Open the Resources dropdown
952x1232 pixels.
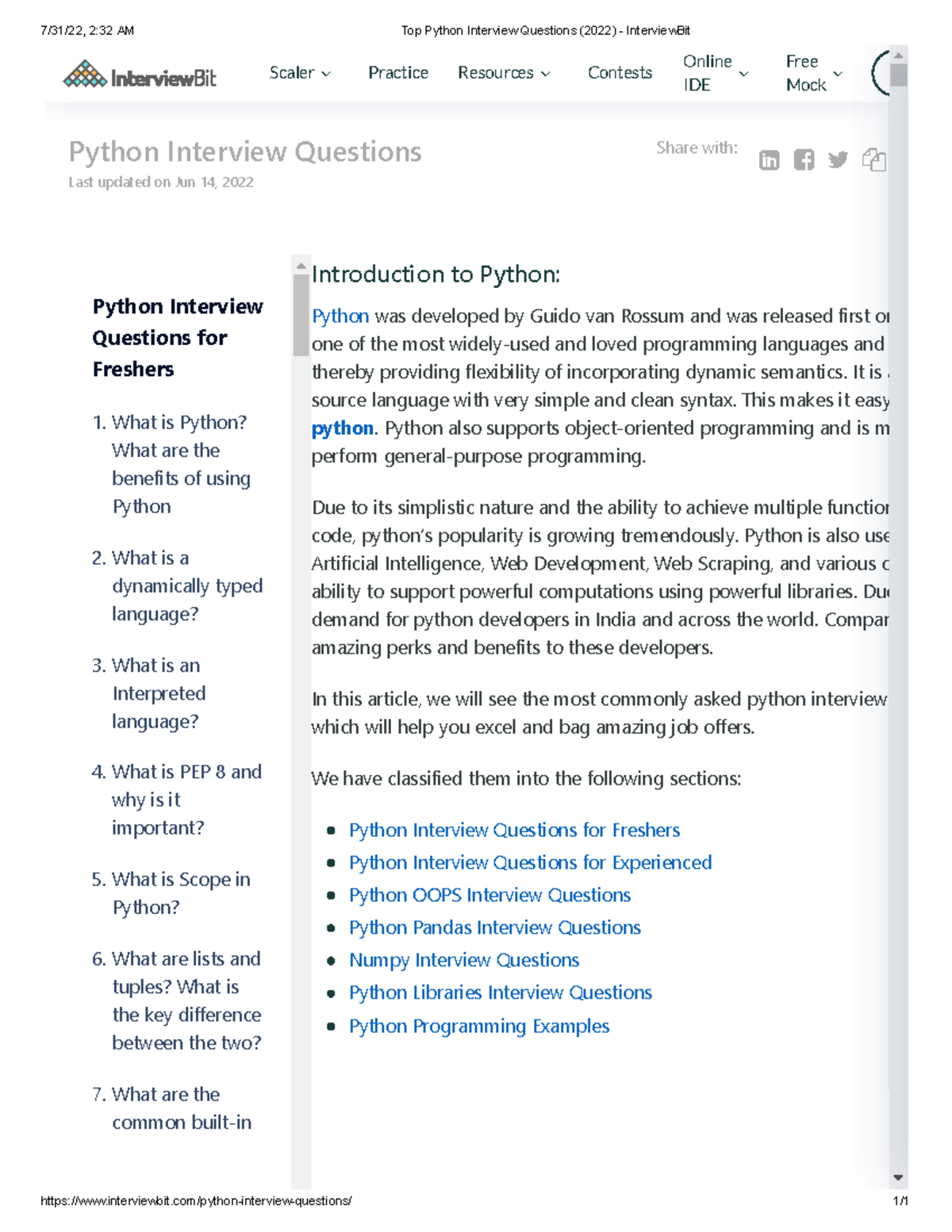504,73
